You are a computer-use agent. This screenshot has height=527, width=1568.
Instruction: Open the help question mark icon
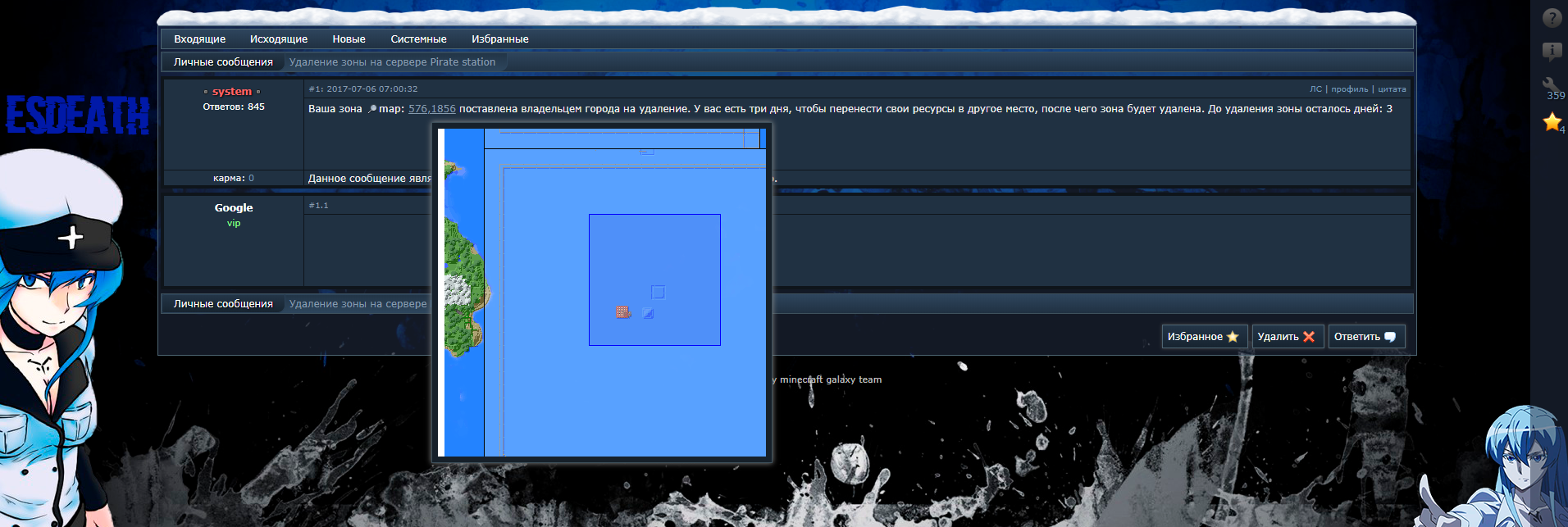1552,18
